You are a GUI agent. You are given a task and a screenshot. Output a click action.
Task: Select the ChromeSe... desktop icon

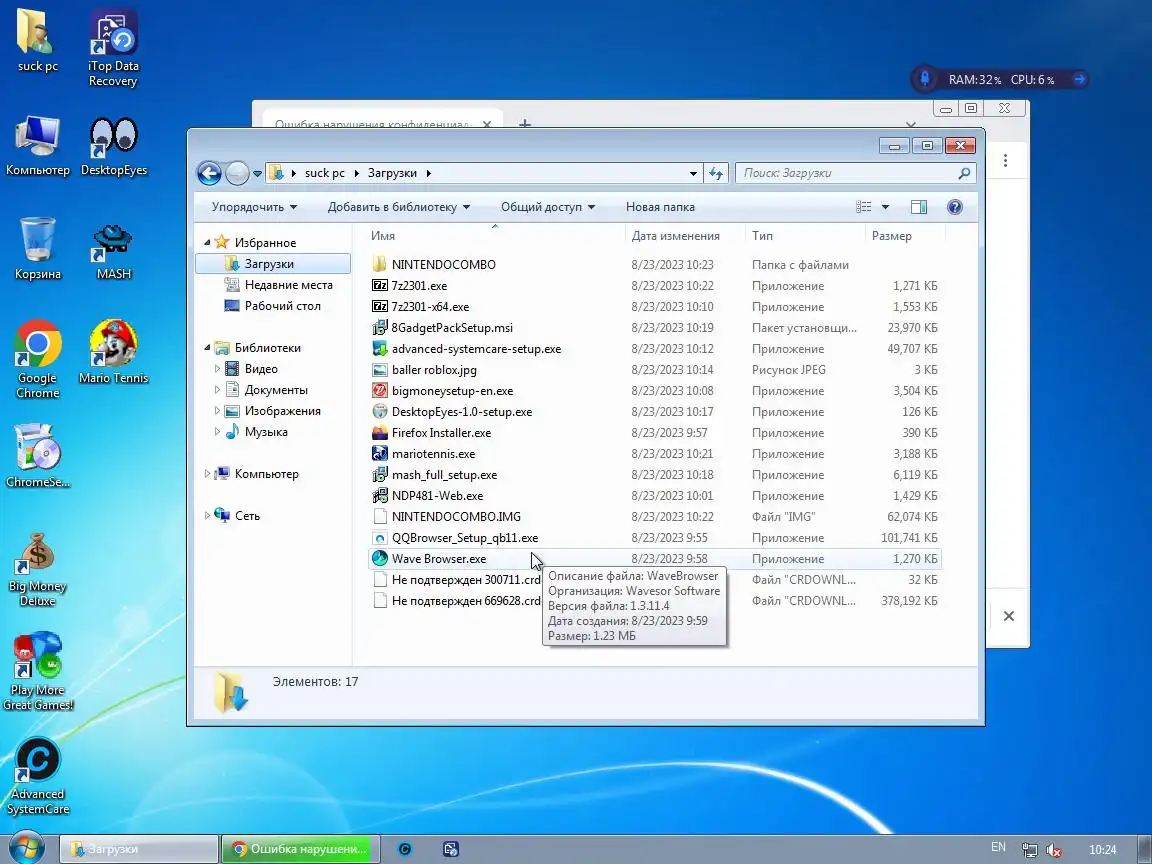pos(37,456)
